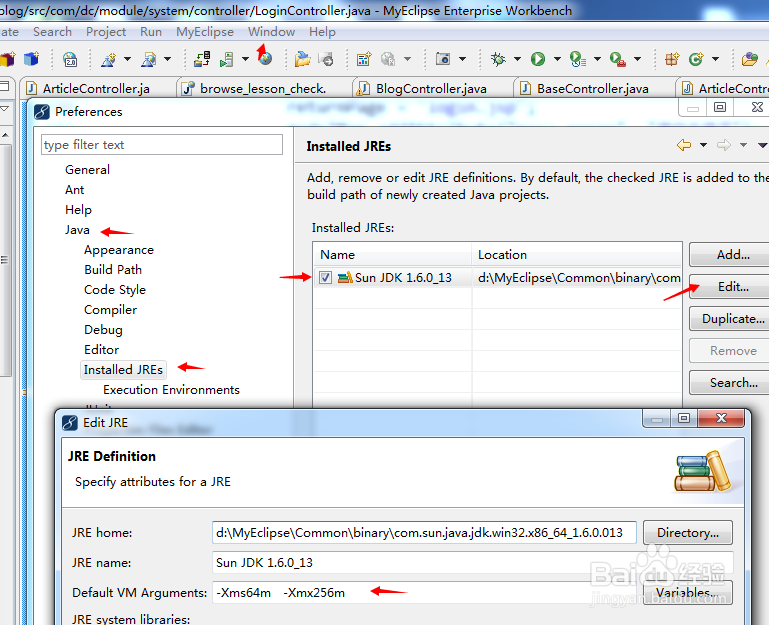This screenshot has height=625, width=769.
Task: Click the JRE library books icon beside Sun JDK
Action: point(345,278)
